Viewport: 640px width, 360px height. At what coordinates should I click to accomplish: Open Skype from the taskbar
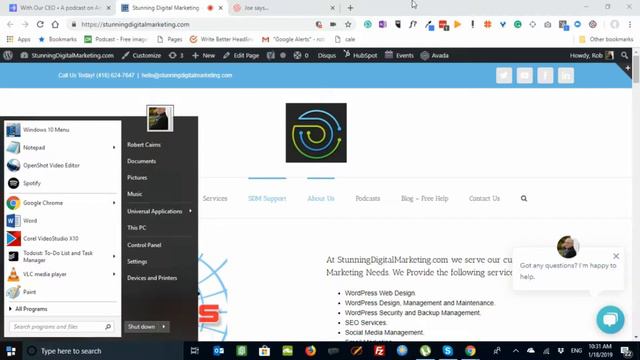[x=448, y=351]
